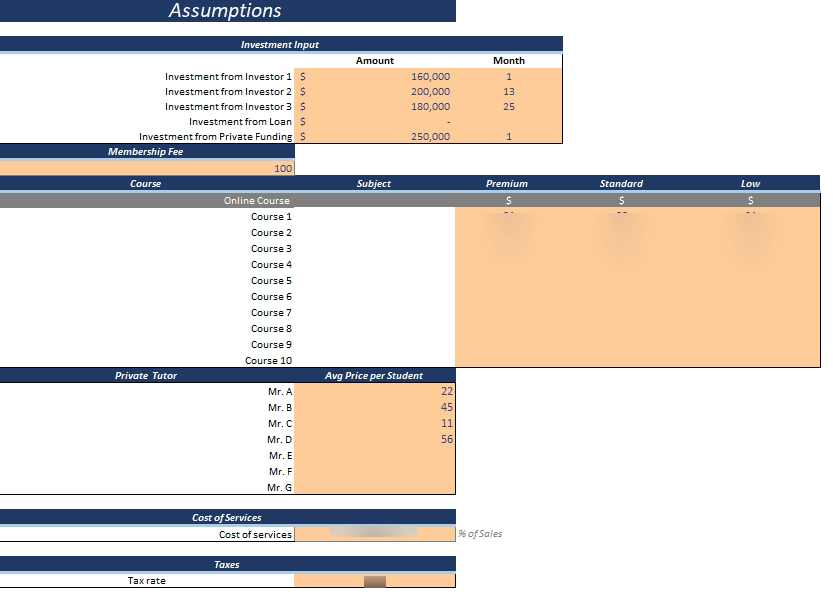Select the Investor 2 amount 200,000
Viewport: 833px width, 596px height.
tap(430, 92)
